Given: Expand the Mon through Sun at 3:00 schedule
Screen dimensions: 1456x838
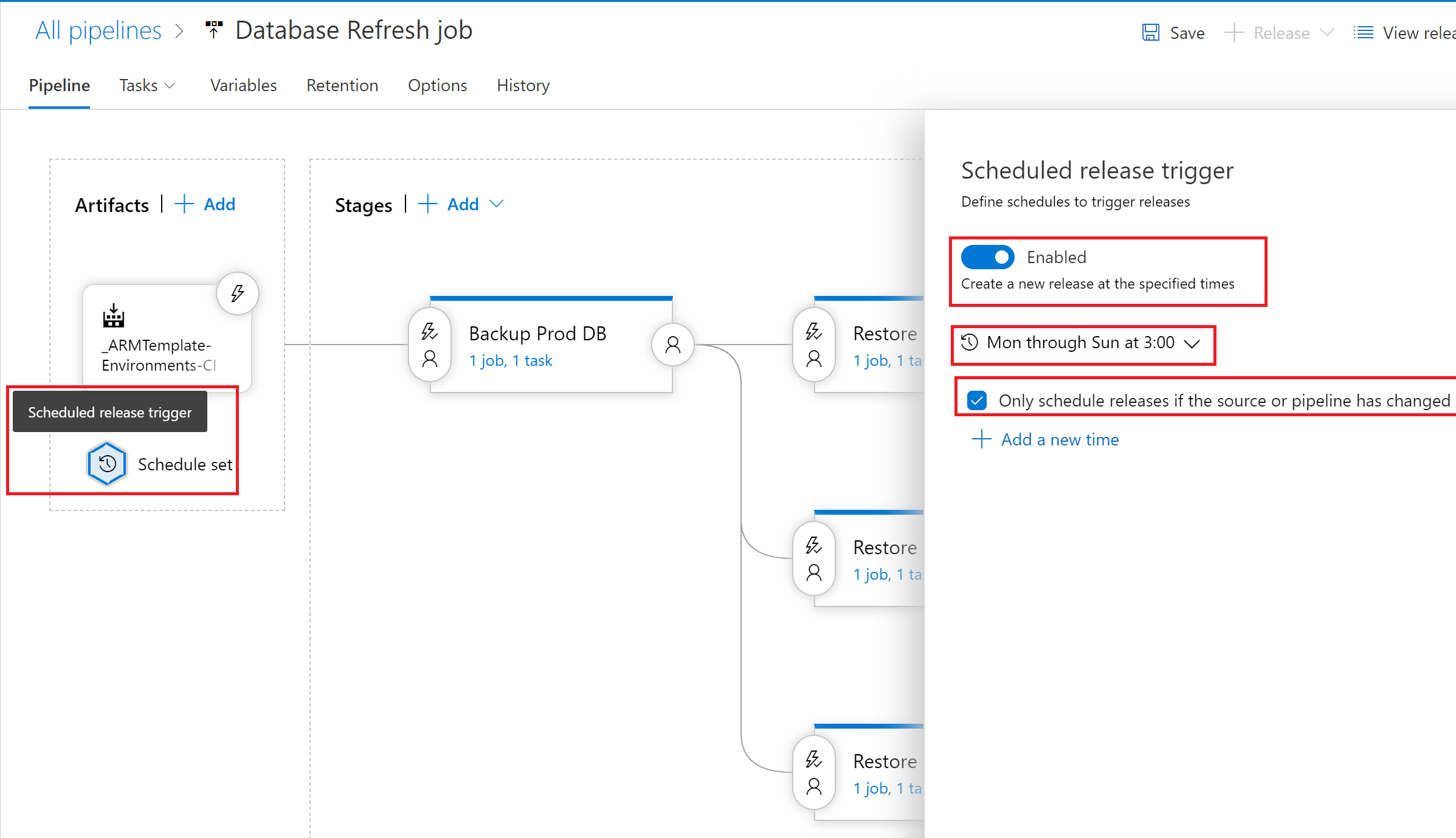Looking at the screenshot, I should coord(1192,343).
